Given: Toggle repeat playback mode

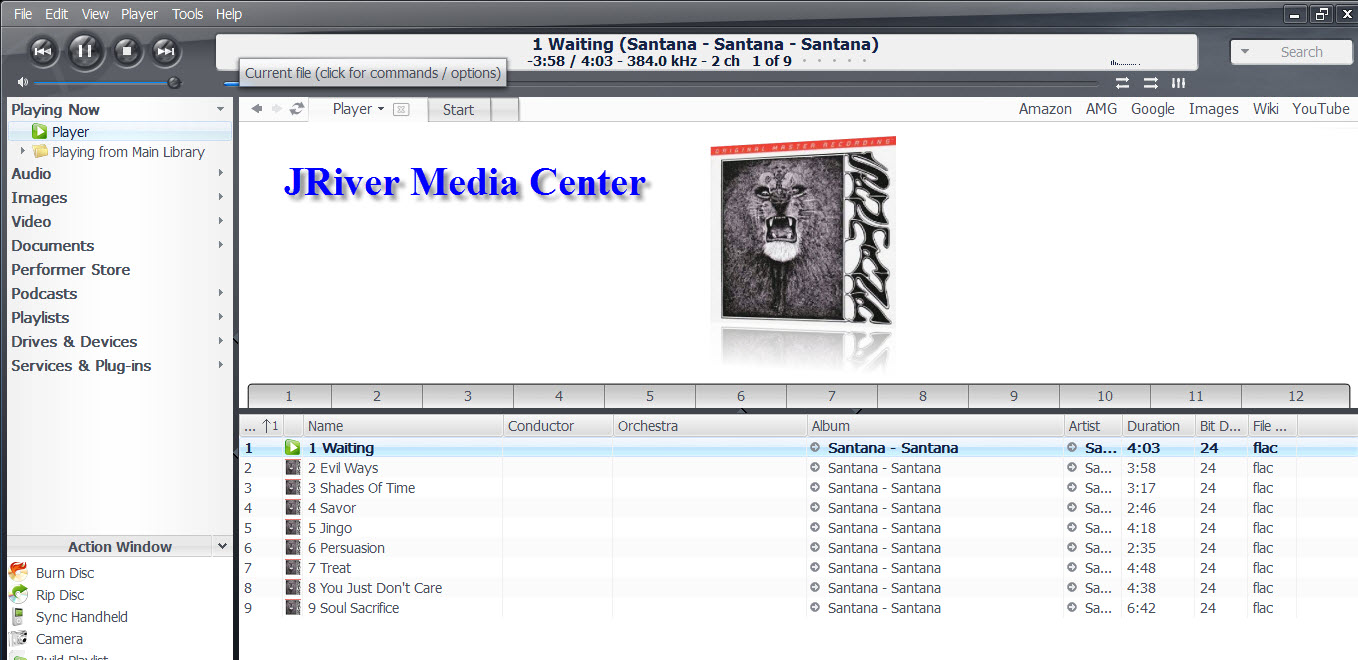Looking at the screenshot, I should [x=1123, y=83].
